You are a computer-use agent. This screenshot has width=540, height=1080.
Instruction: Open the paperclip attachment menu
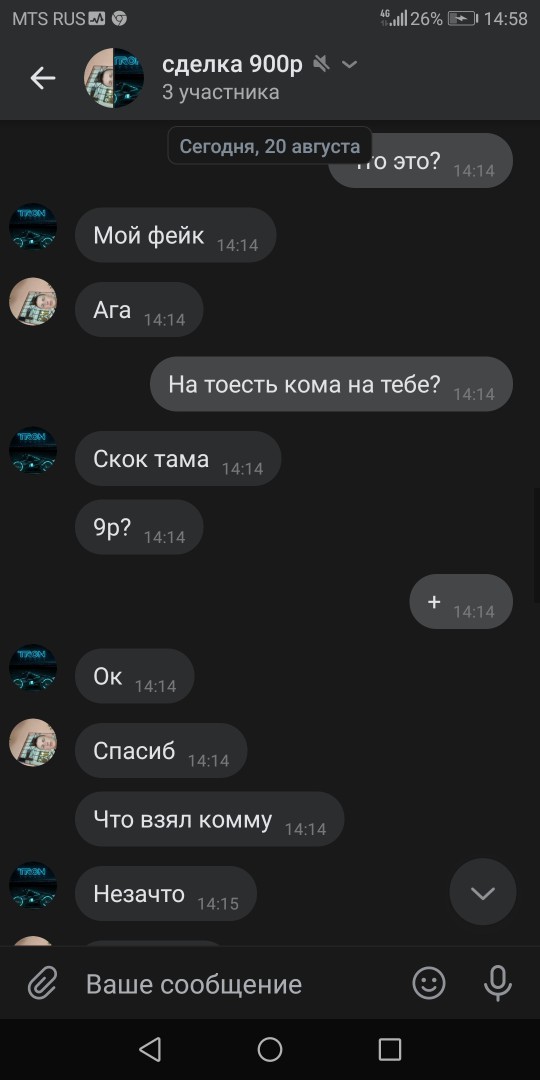coord(43,984)
